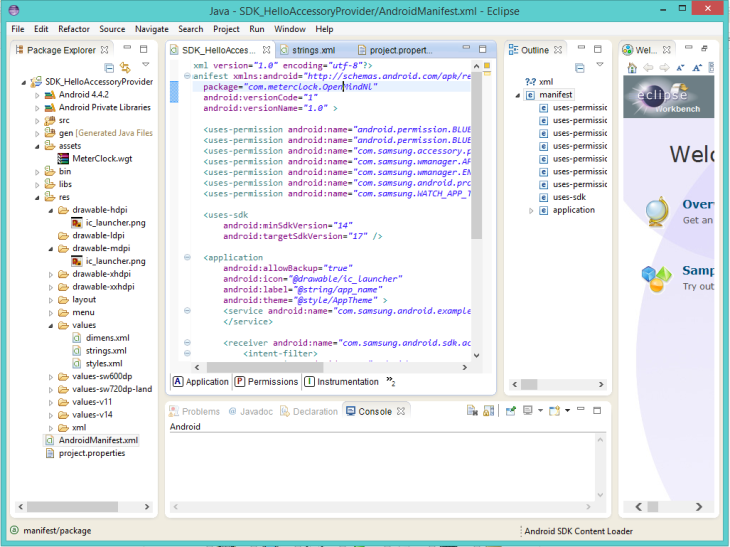Click Collapse All icon in Outline panel
Screen dimensions: 730x547
click(580, 67)
